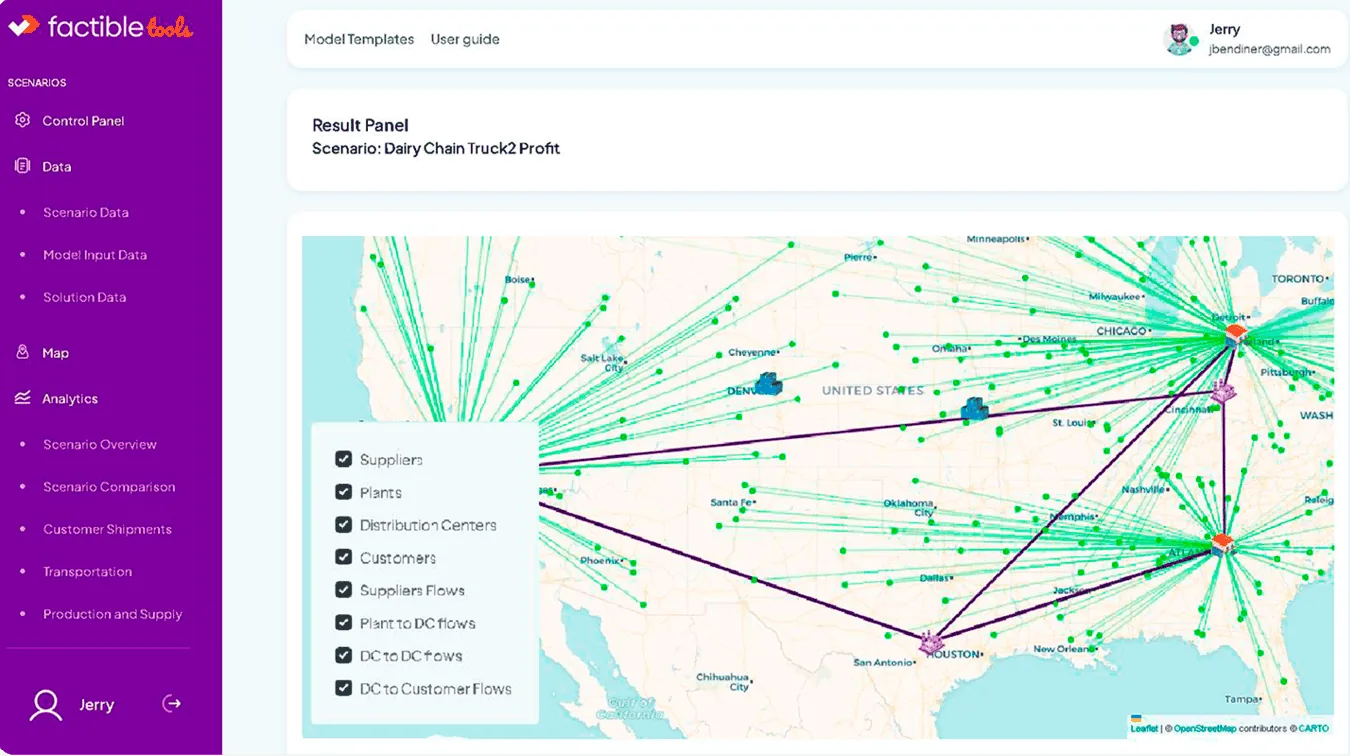Open Scenario Comparison analytics
This screenshot has height=756, width=1350.
point(109,487)
